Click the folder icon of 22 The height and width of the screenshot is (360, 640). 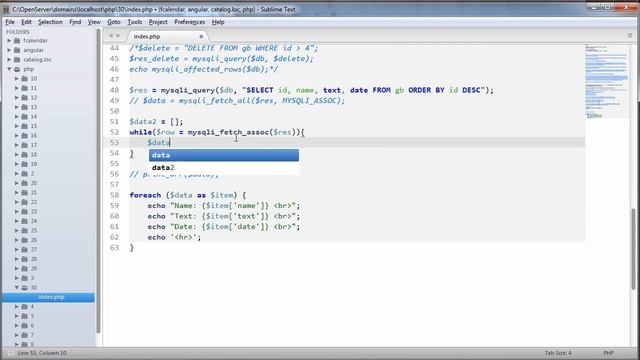(x=24, y=202)
